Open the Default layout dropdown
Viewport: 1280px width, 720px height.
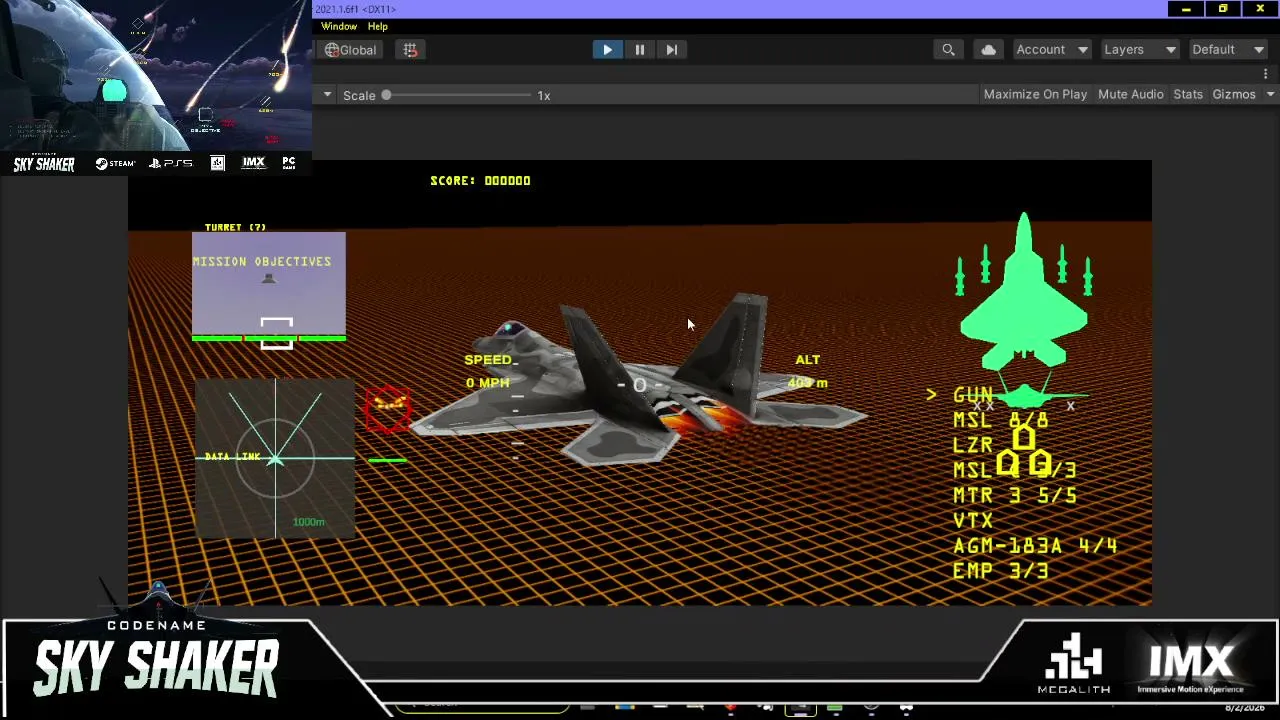[x=1227, y=49]
